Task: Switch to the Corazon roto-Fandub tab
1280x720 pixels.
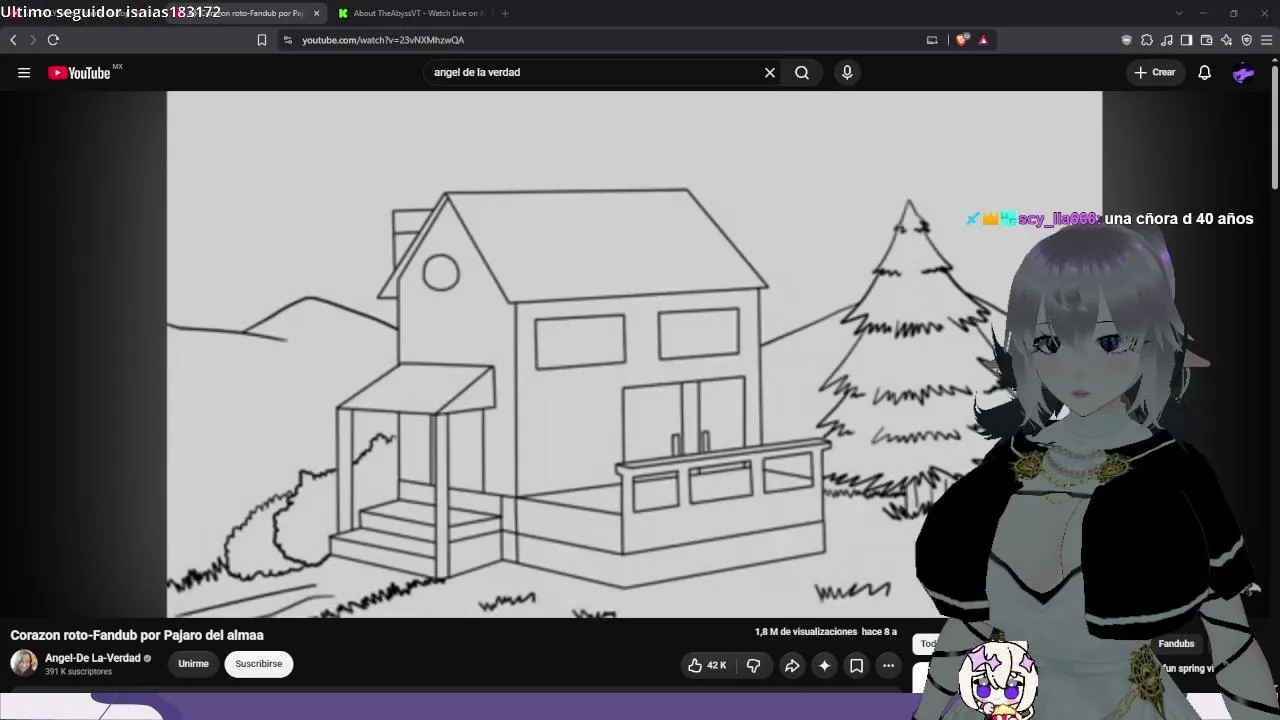Action: [x=245, y=13]
